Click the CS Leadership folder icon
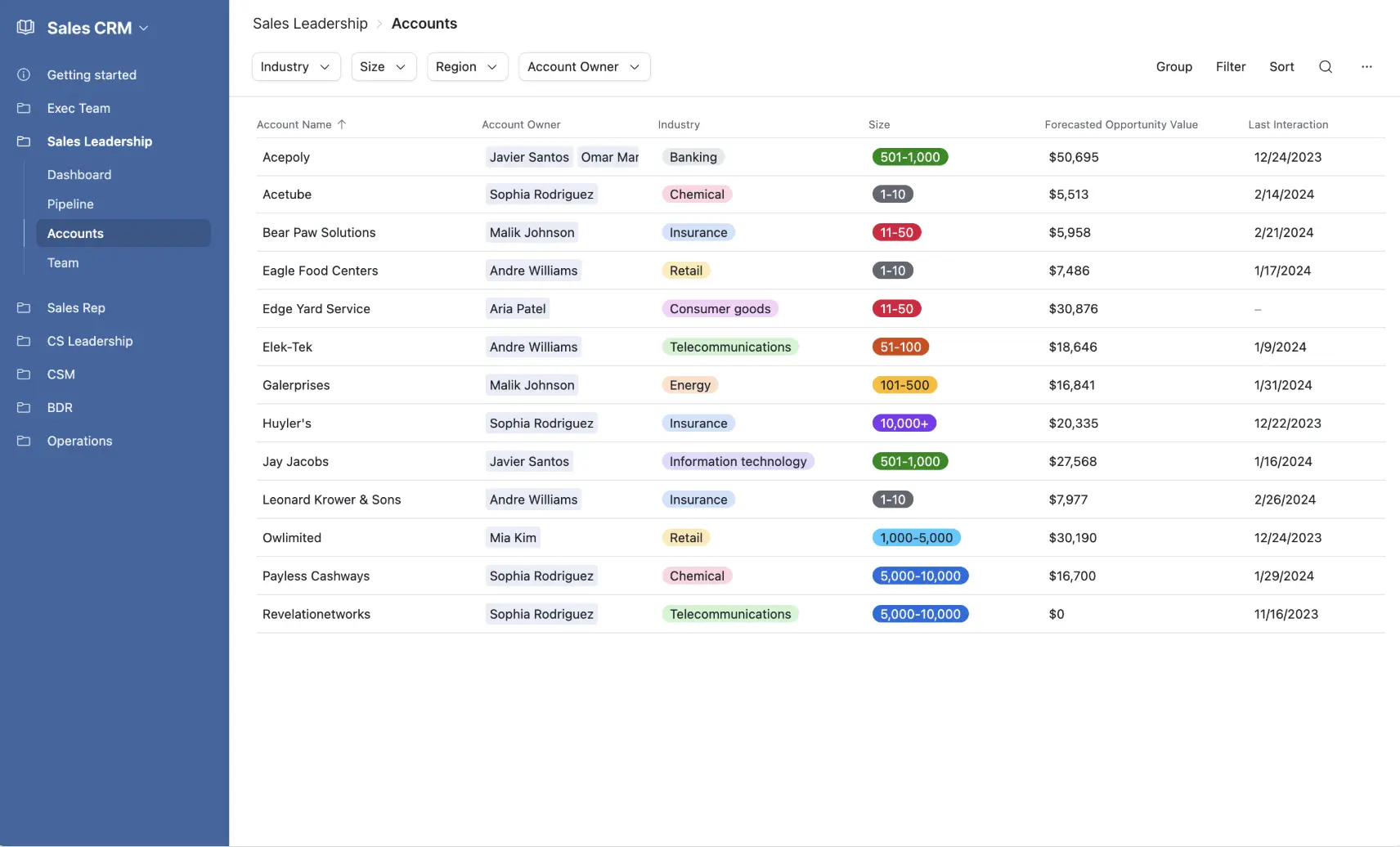This screenshot has height=847, width=1400. [x=24, y=342]
